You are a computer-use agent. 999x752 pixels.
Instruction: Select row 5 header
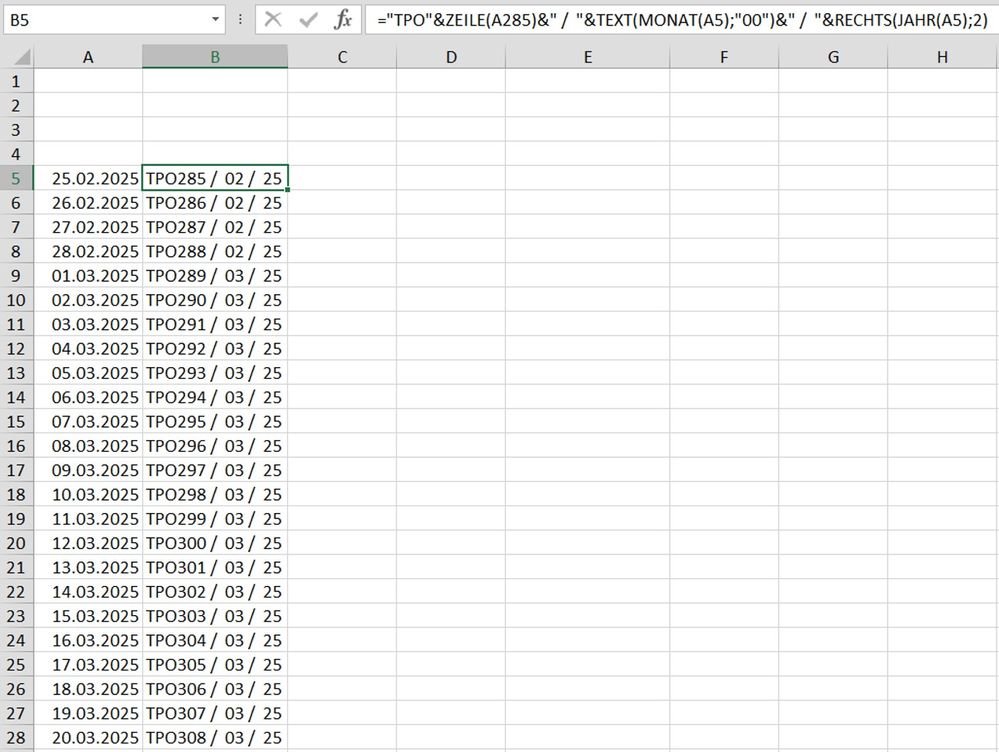(x=17, y=178)
